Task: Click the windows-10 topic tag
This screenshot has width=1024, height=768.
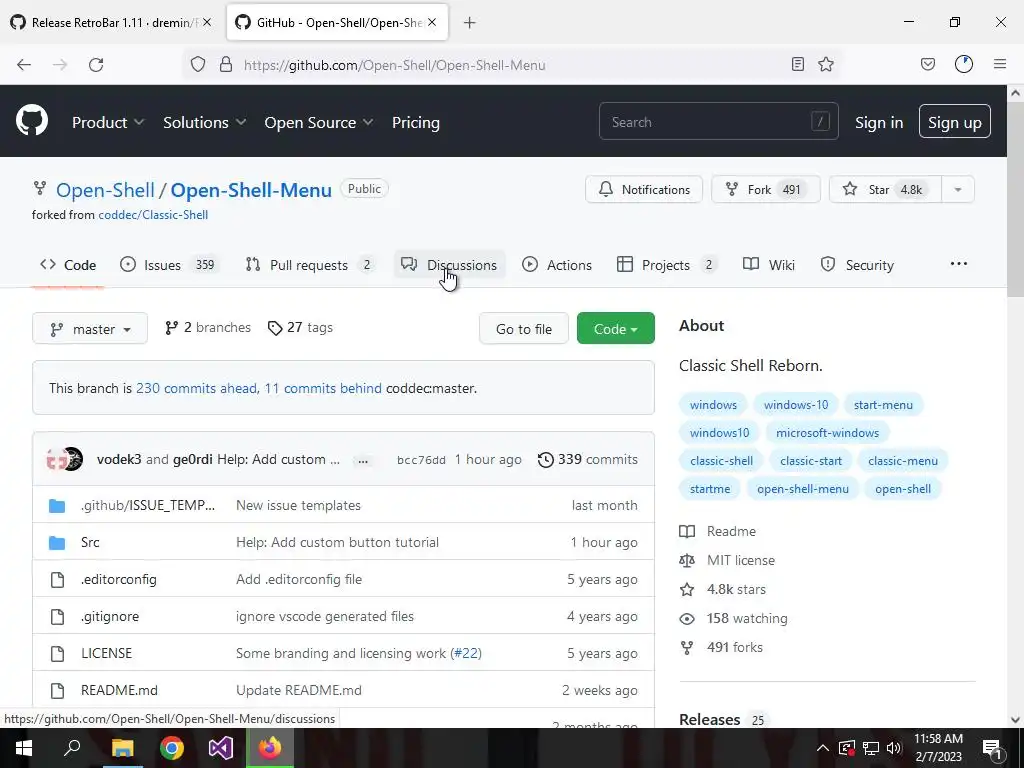Action: click(796, 405)
